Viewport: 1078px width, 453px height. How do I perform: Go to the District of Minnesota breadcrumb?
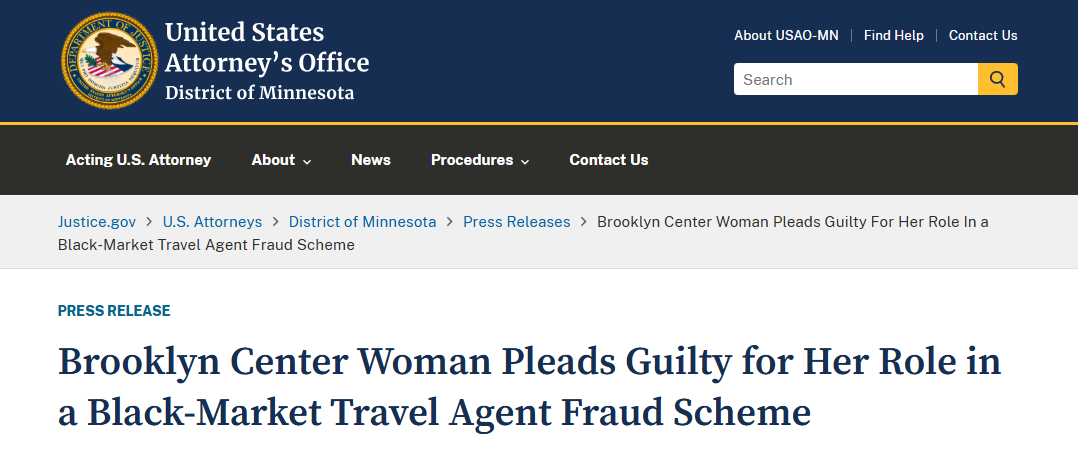point(362,221)
